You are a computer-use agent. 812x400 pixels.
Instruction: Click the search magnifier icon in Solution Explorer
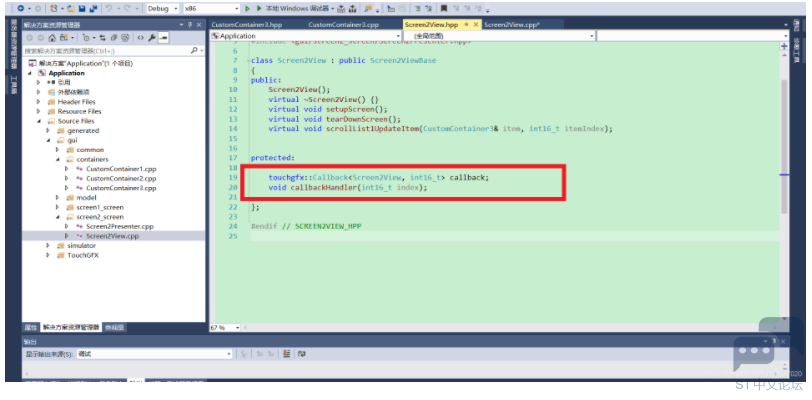pos(194,51)
